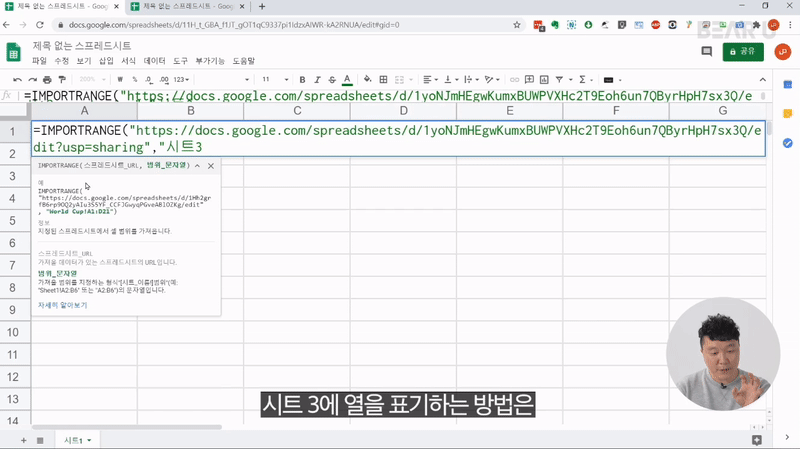Open text wrapping dropdown
Viewport: 800px width, 449px height.
(x=471, y=80)
